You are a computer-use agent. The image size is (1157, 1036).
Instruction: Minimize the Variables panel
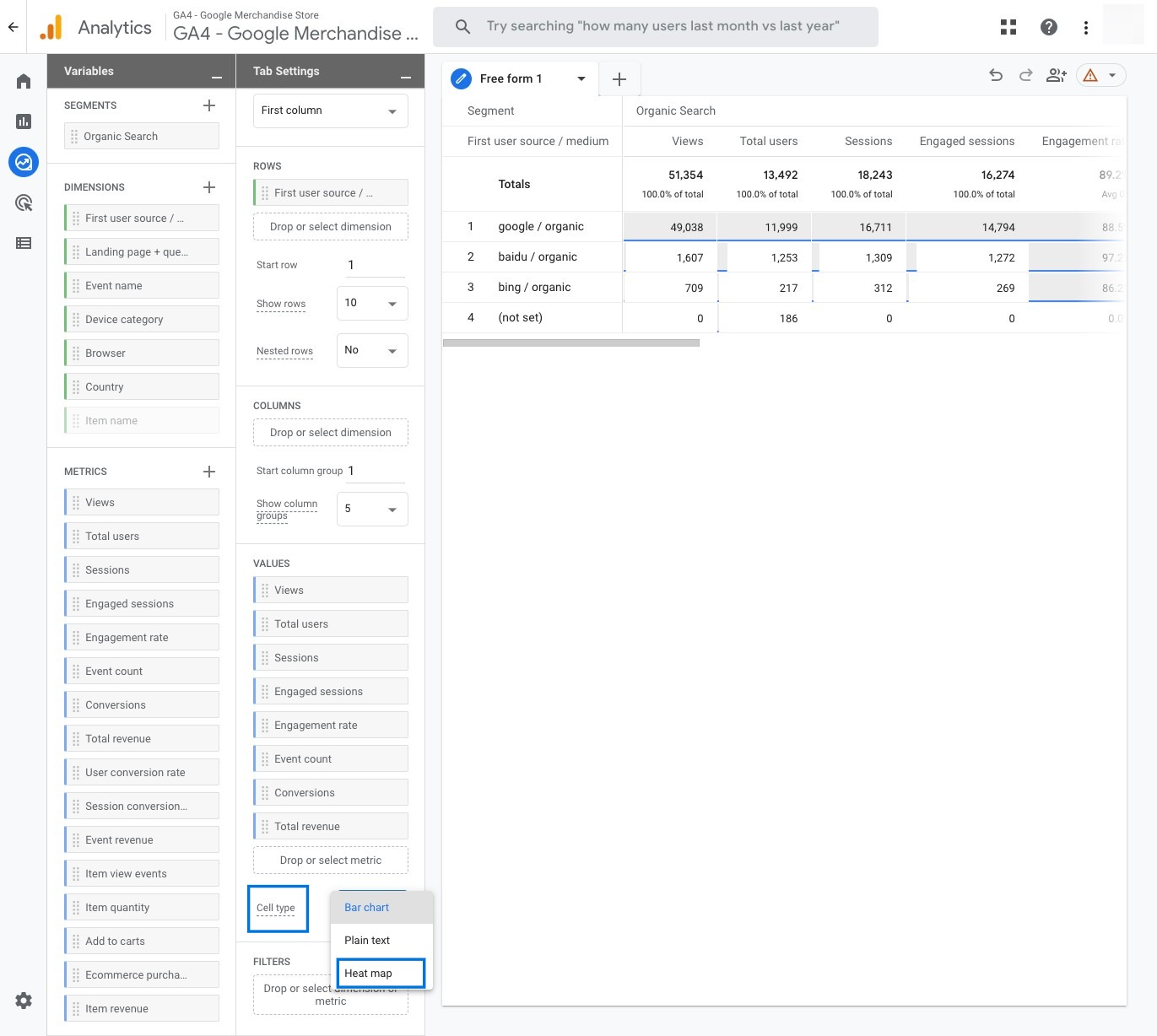click(217, 77)
